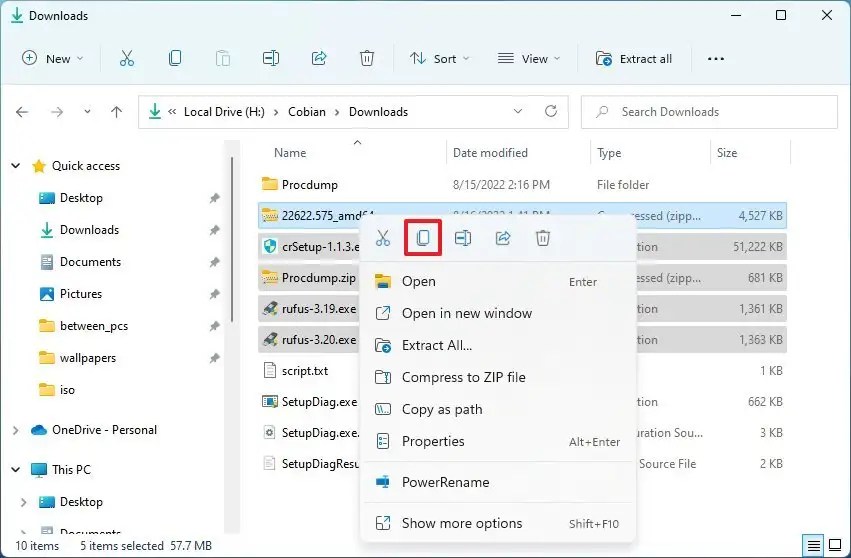Launch PowerRename from the context menu
Viewport: 851px width, 558px height.
(x=498, y=482)
